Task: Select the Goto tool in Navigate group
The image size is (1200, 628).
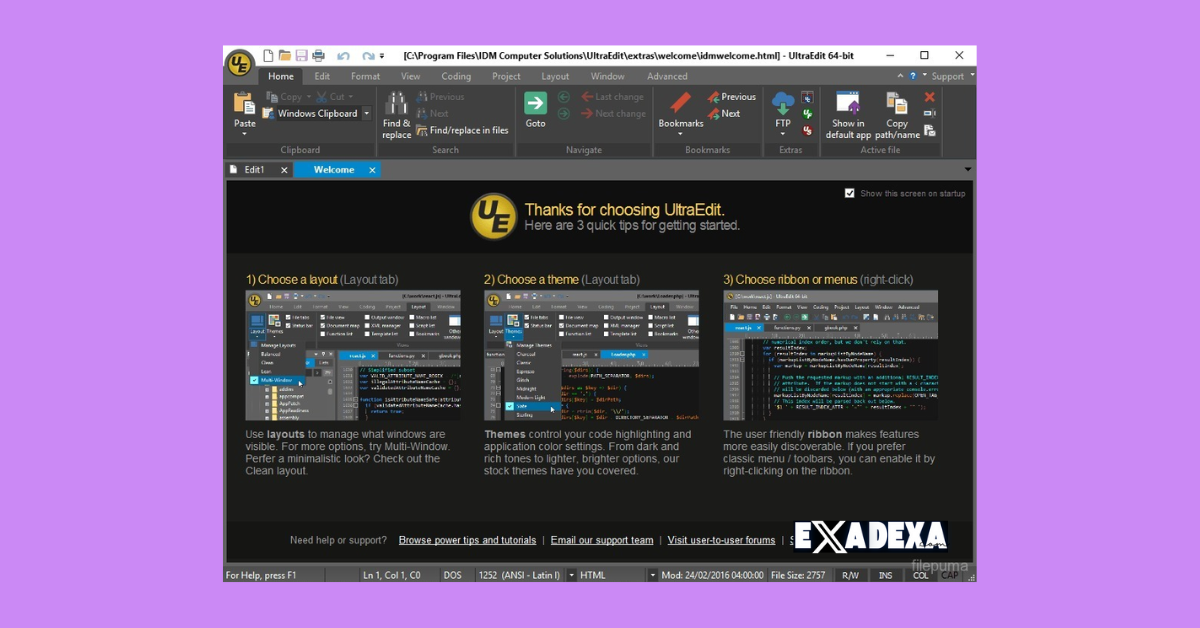Action: (x=535, y=110)
